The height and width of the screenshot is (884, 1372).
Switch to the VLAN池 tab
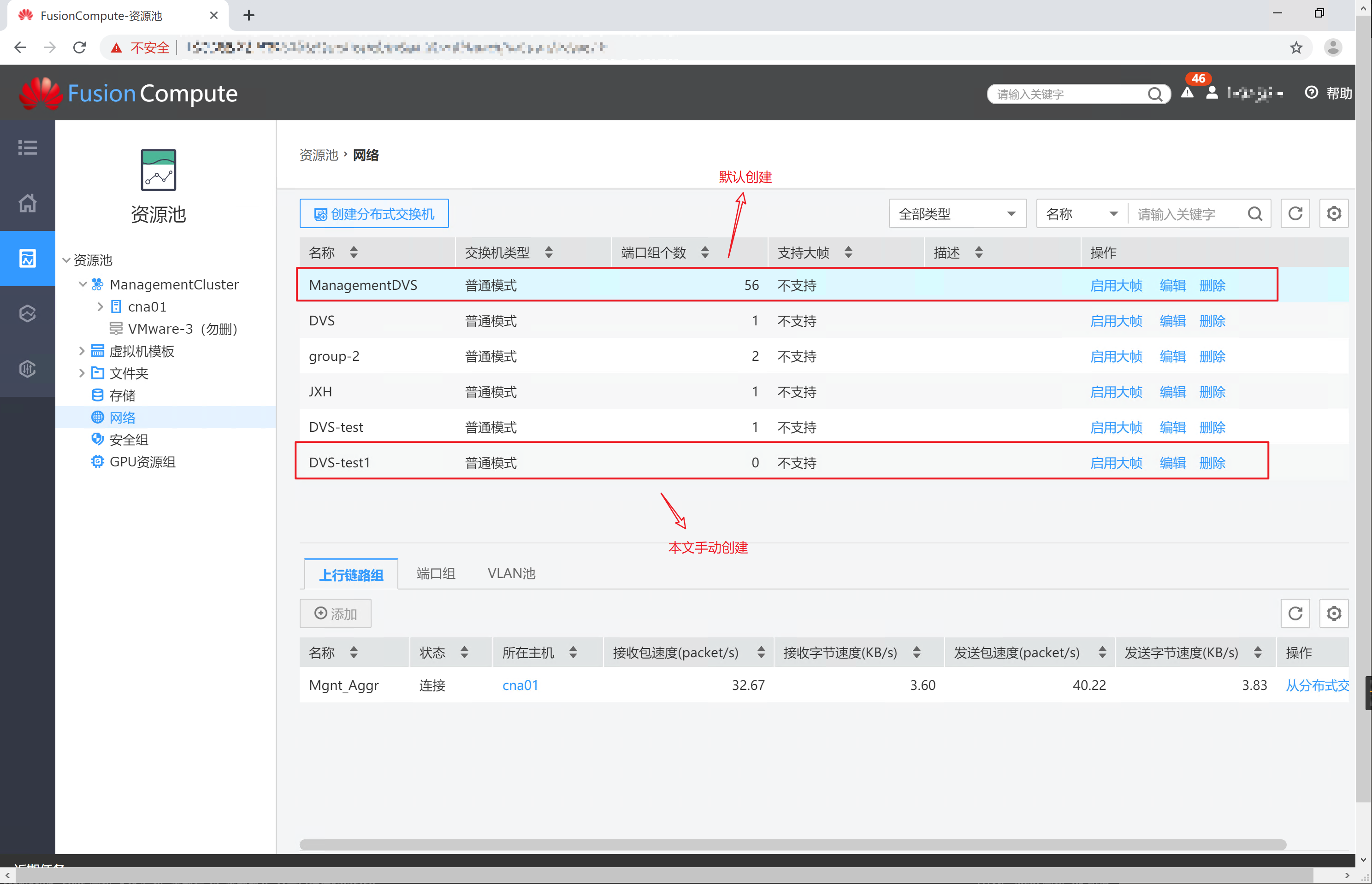[x=510, y=573]
